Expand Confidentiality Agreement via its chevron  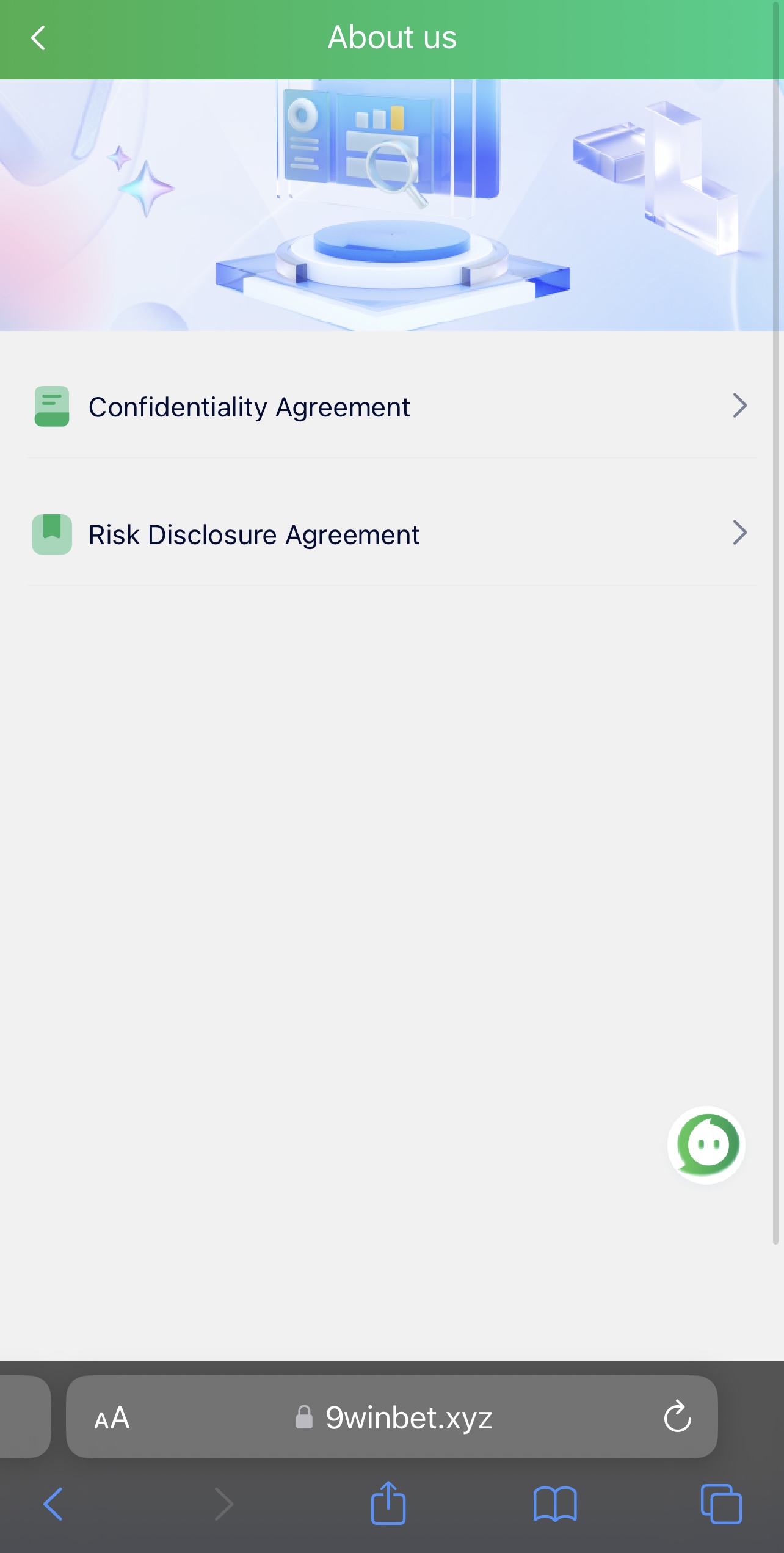[x=739, y=406]
